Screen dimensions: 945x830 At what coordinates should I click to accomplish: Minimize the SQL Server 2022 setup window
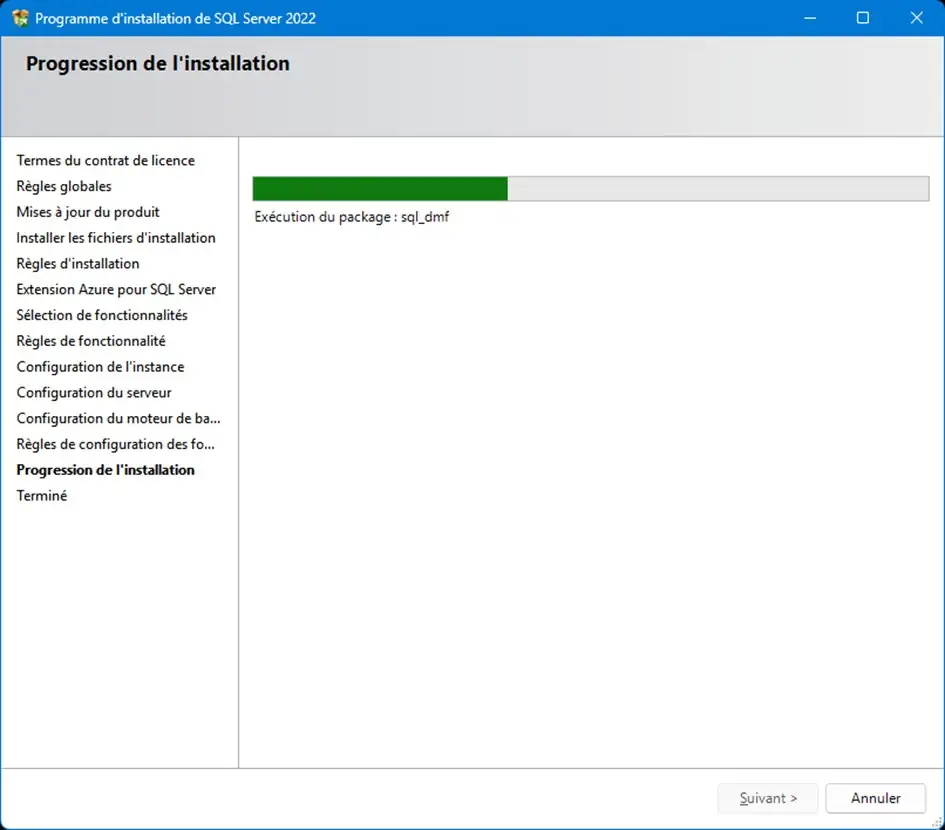coord(810,18)
